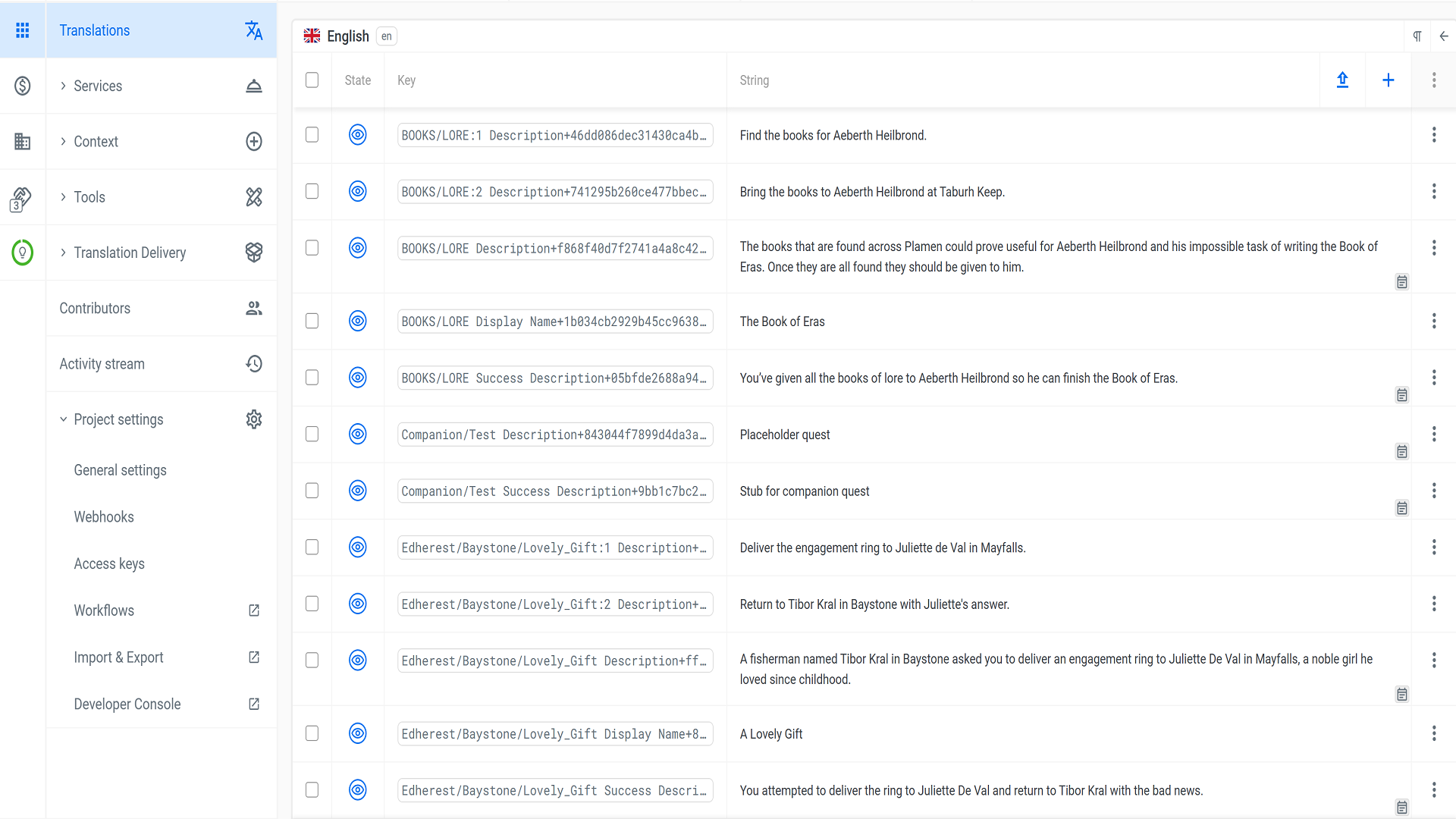
Task: Click state icon for BOOKS/LORE:1 row
Action: 358,135
